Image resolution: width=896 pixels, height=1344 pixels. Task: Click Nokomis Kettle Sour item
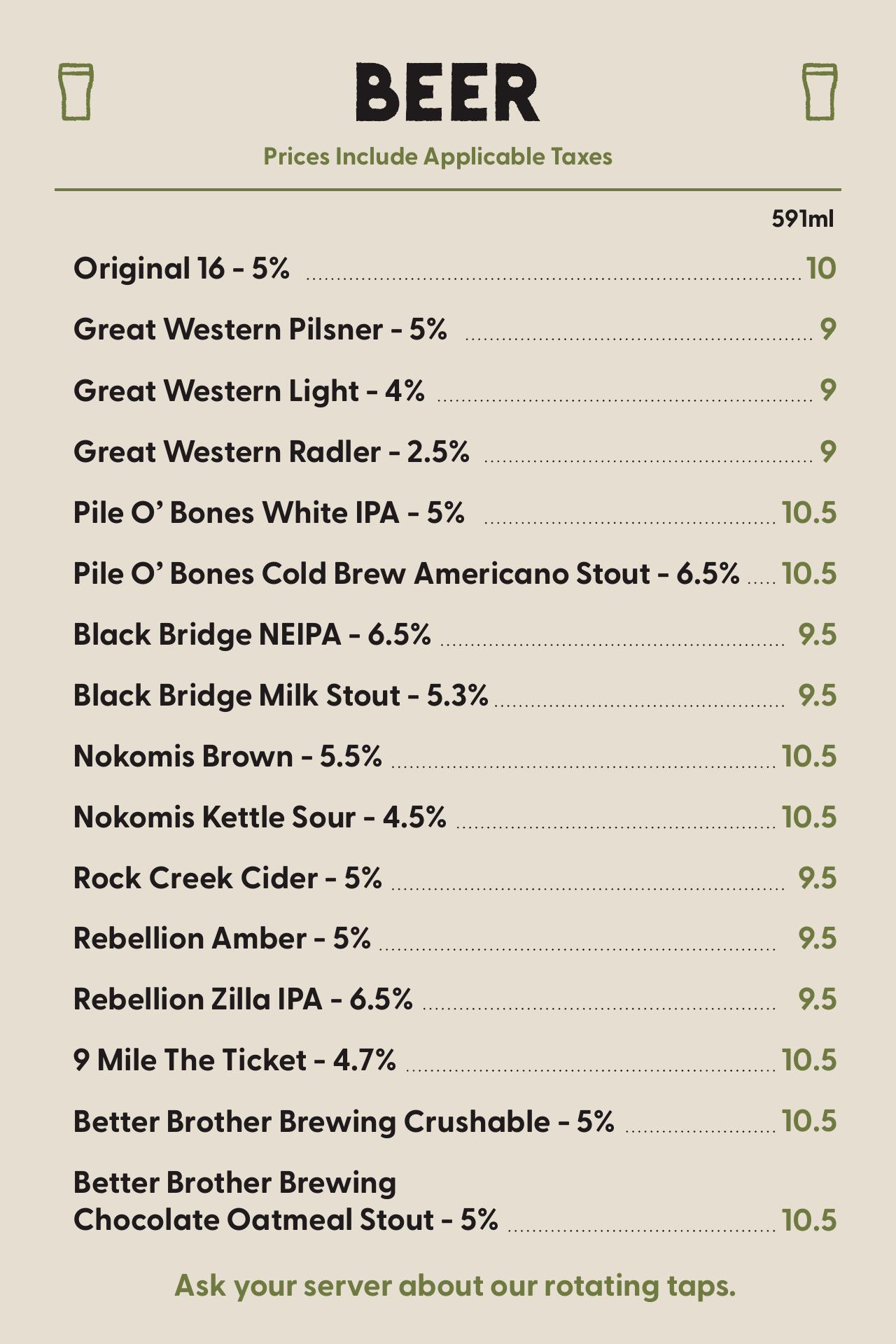tap(260, 817)
